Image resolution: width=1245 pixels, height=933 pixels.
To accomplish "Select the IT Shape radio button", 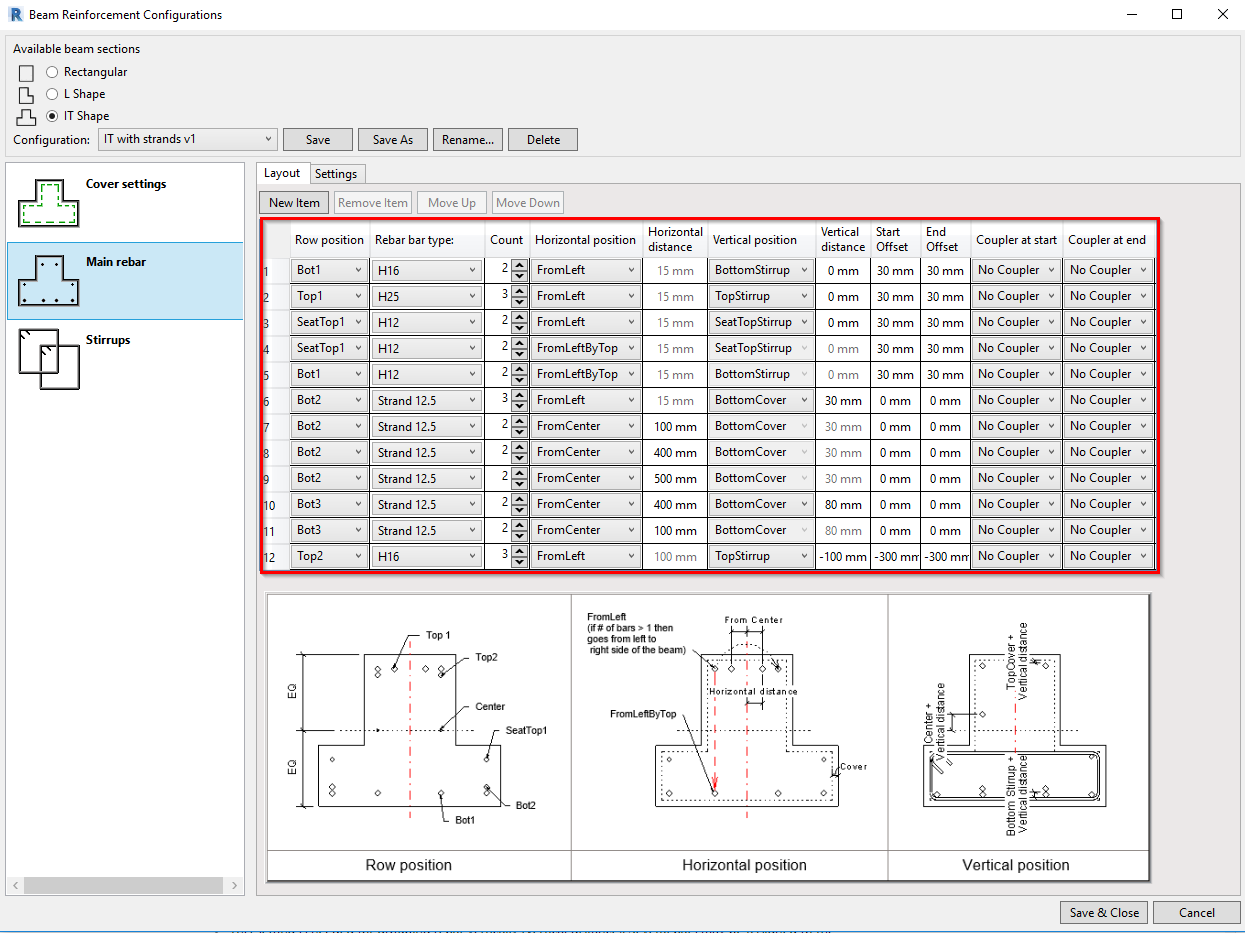I will coord(52,116).
